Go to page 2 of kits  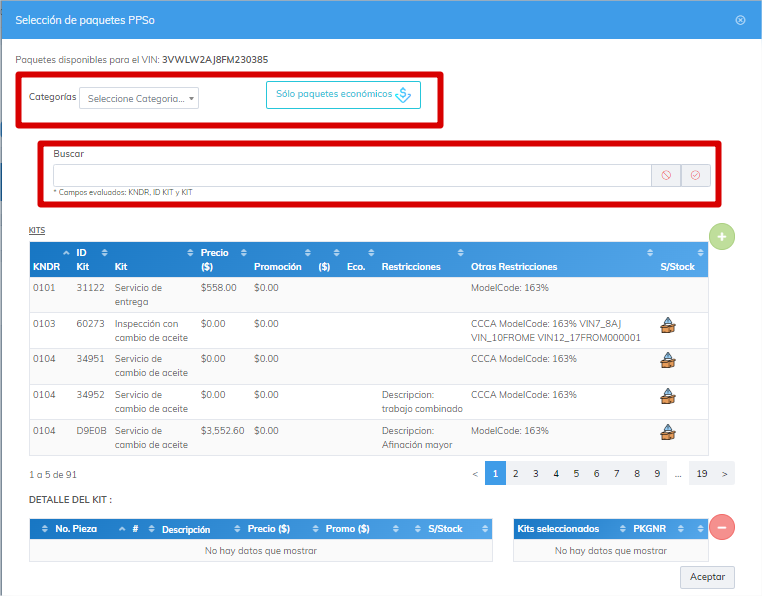coord(515,474)
